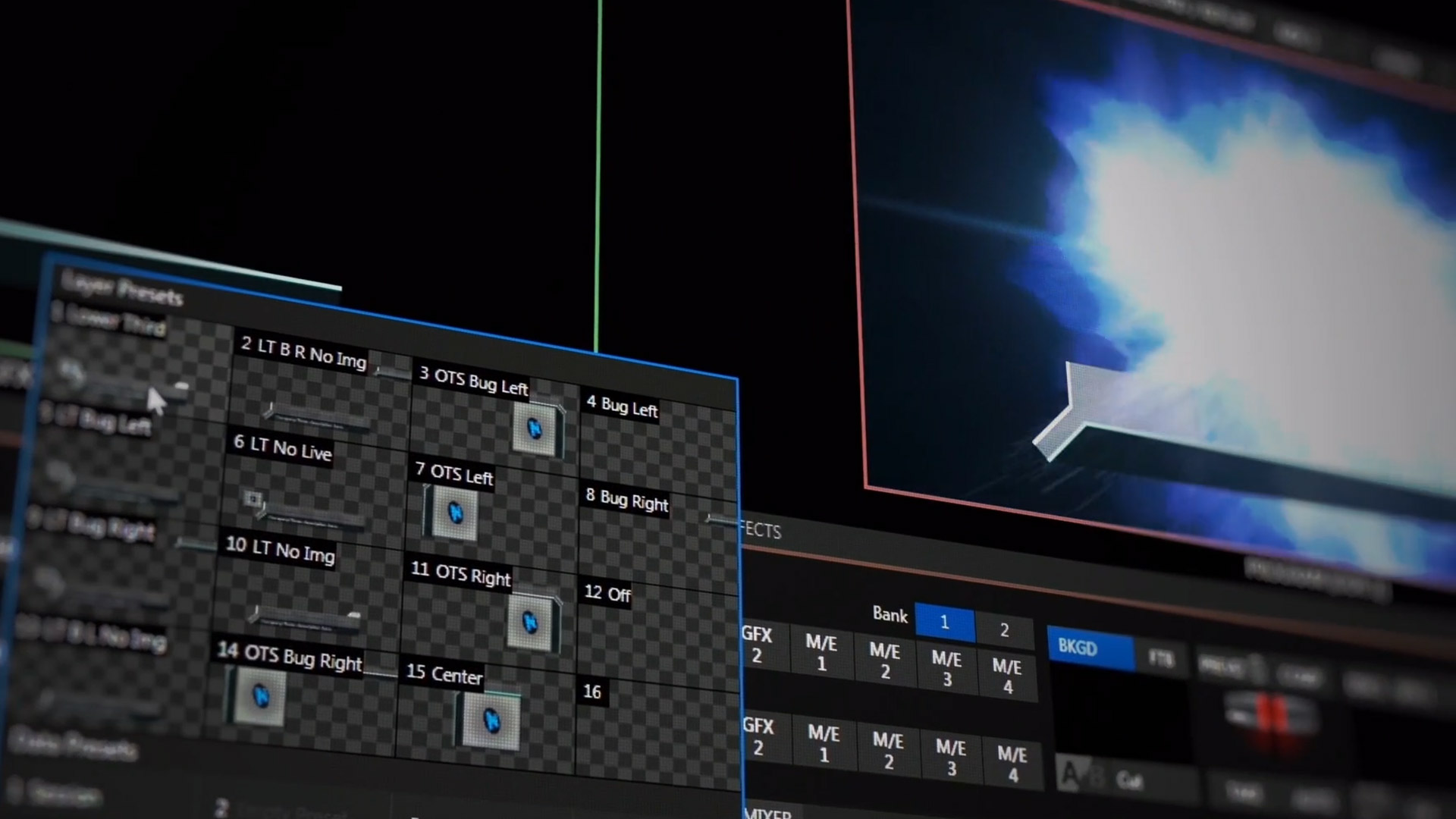Click the 'Data Presets' heading
The height and width of the screenshot is (819, 1456).
click(74, 744)
